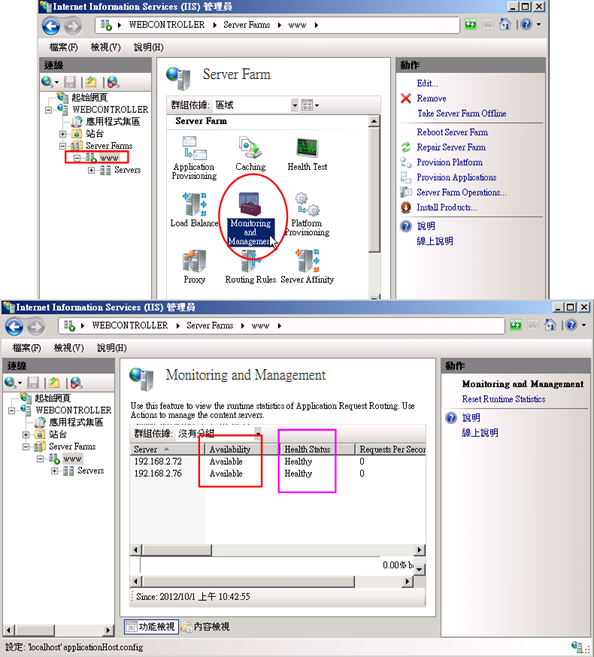This screenshot has height=657, width=594.
Task: Open the Platform Provisioning feature icon
Action: click(x=307, y=214)
